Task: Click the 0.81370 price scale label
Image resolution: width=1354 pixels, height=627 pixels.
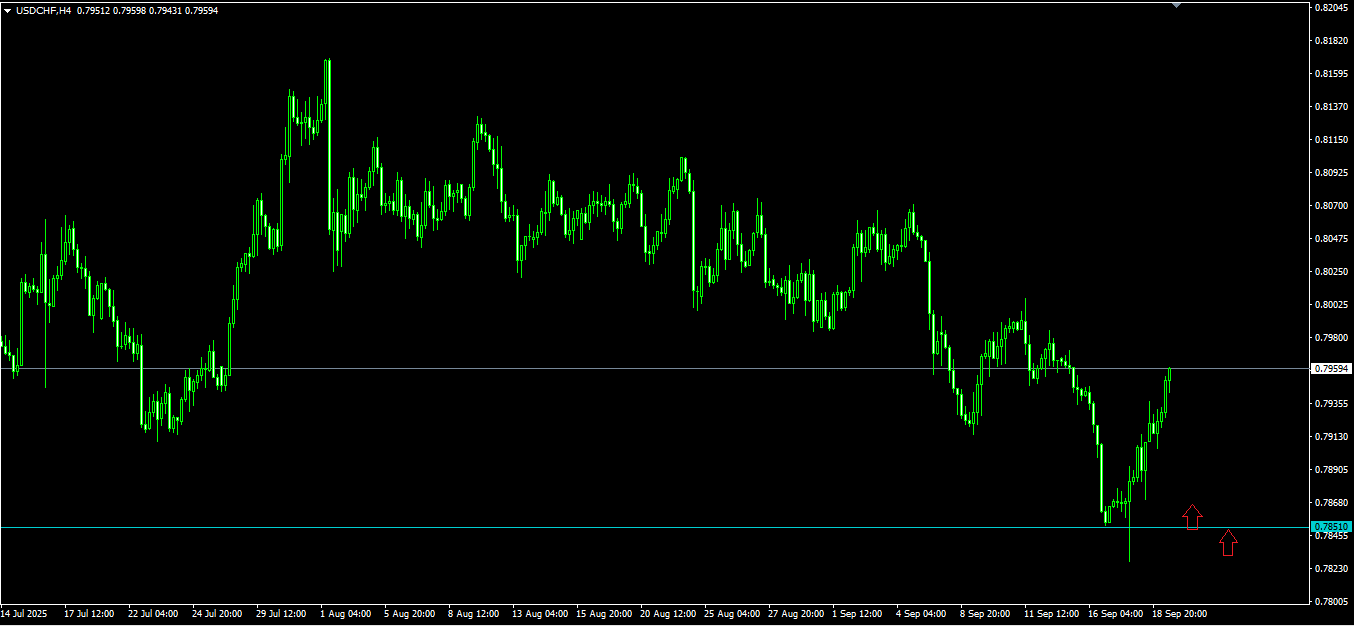Action: [x=1332, y=107]
